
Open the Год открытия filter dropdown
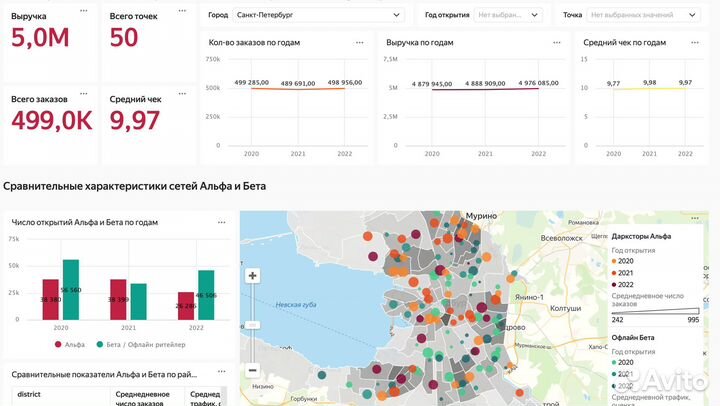(x=508, y=15)
